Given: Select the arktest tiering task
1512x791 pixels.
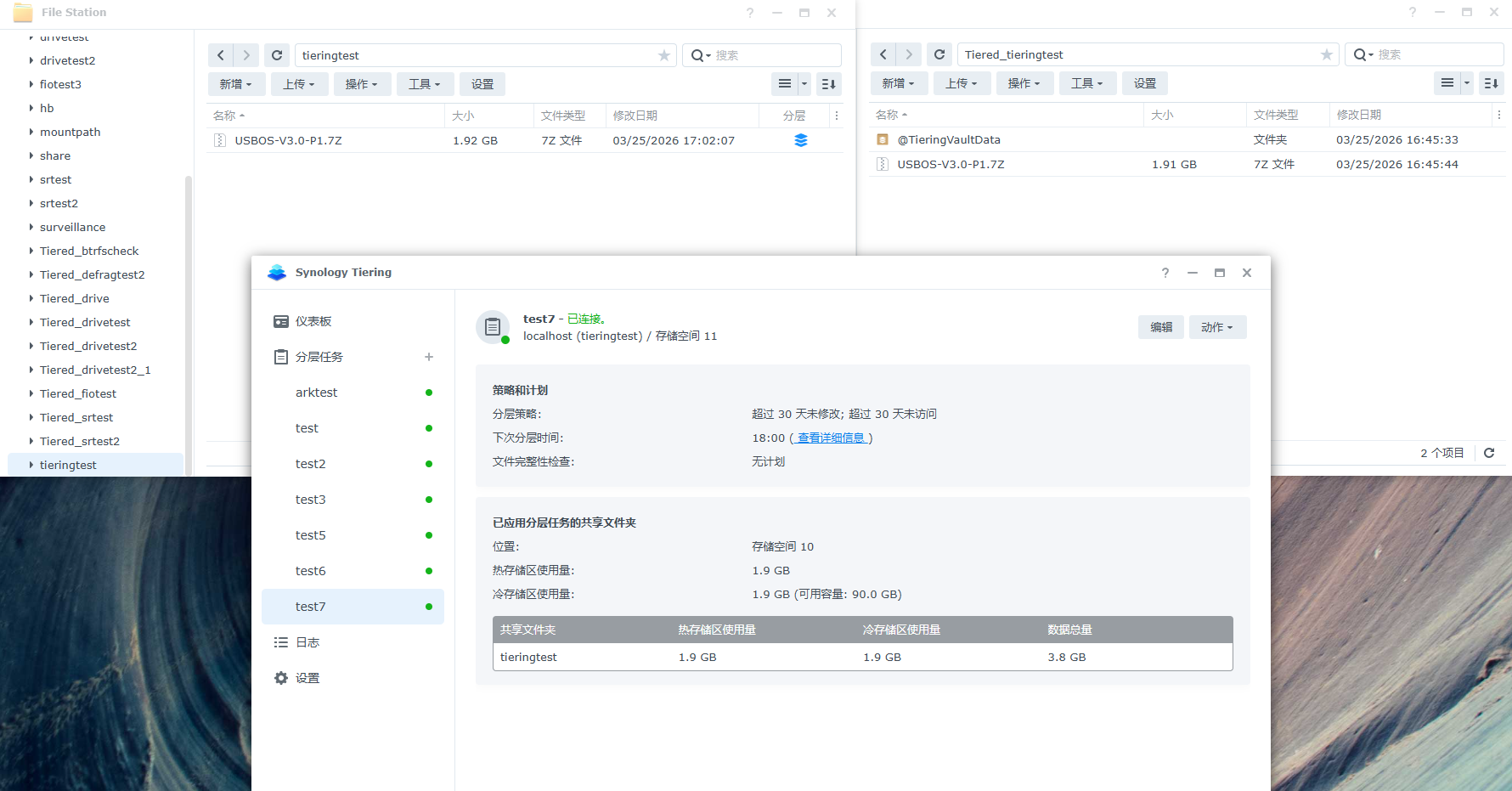Looking at the screenshot, I should point(317,393).
